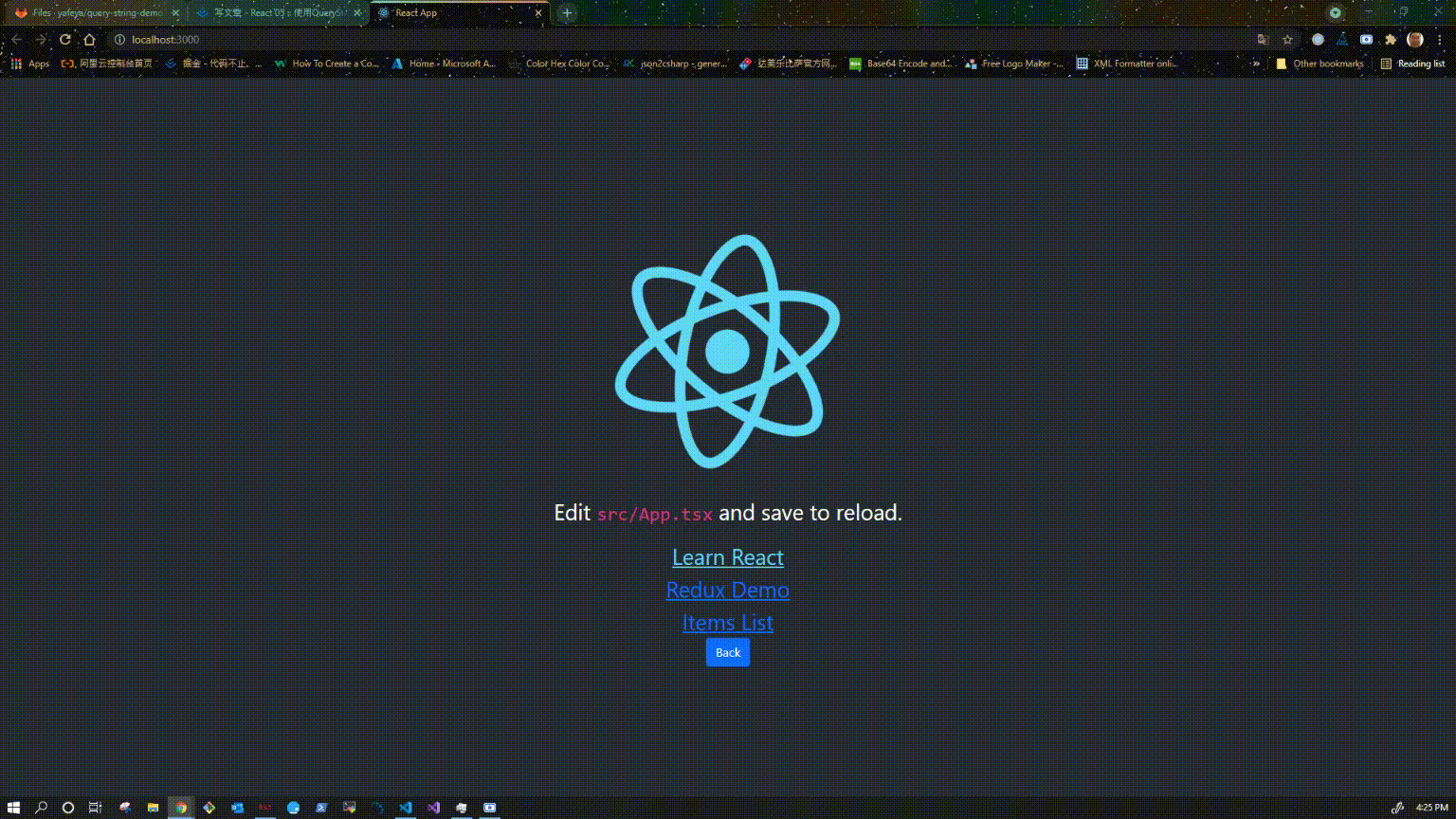Close the React App tab
This screenshot has height=819, width=1456.
(x=539, y=13)
